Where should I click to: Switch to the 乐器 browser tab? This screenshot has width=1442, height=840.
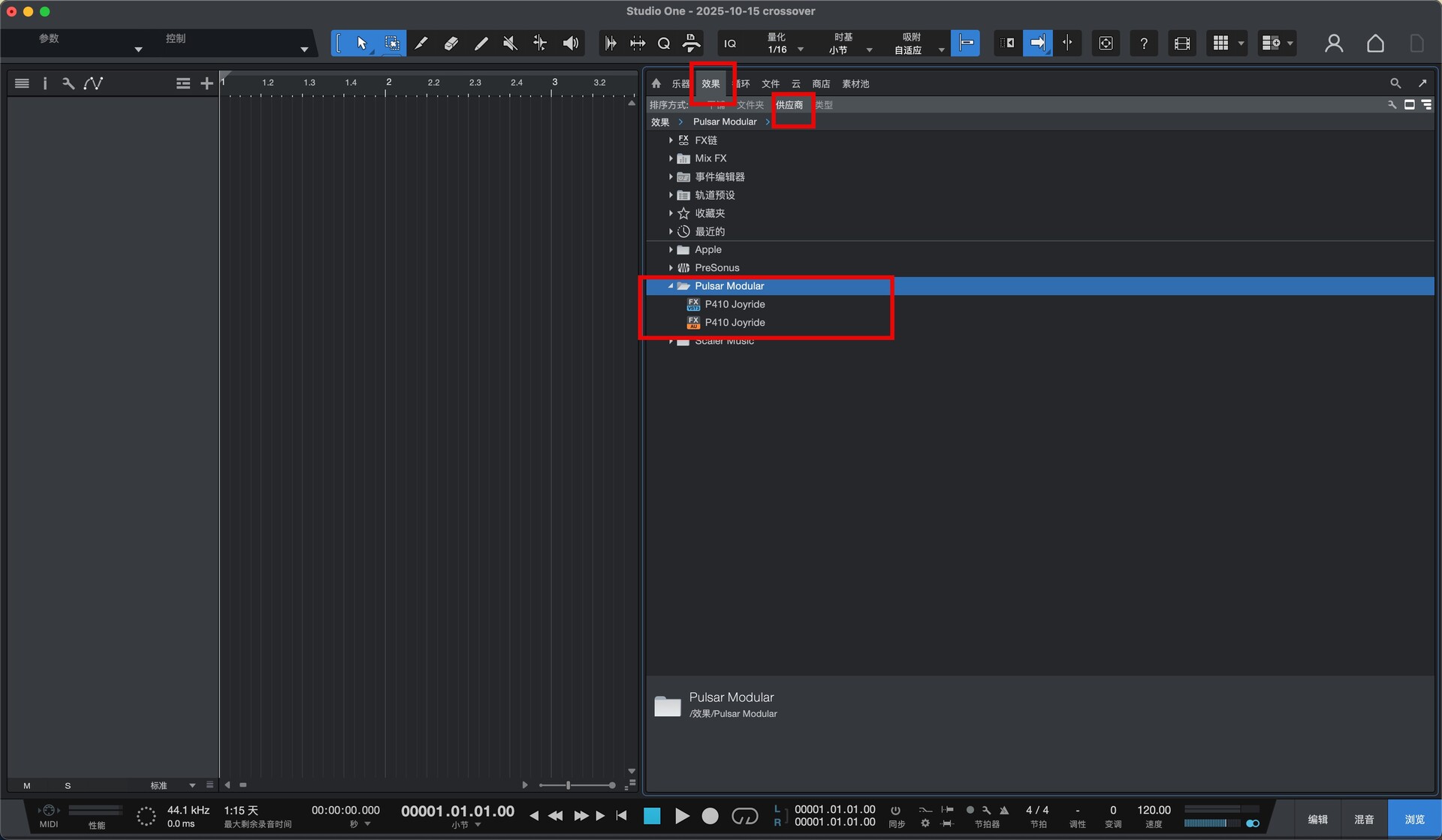[680, 84]
